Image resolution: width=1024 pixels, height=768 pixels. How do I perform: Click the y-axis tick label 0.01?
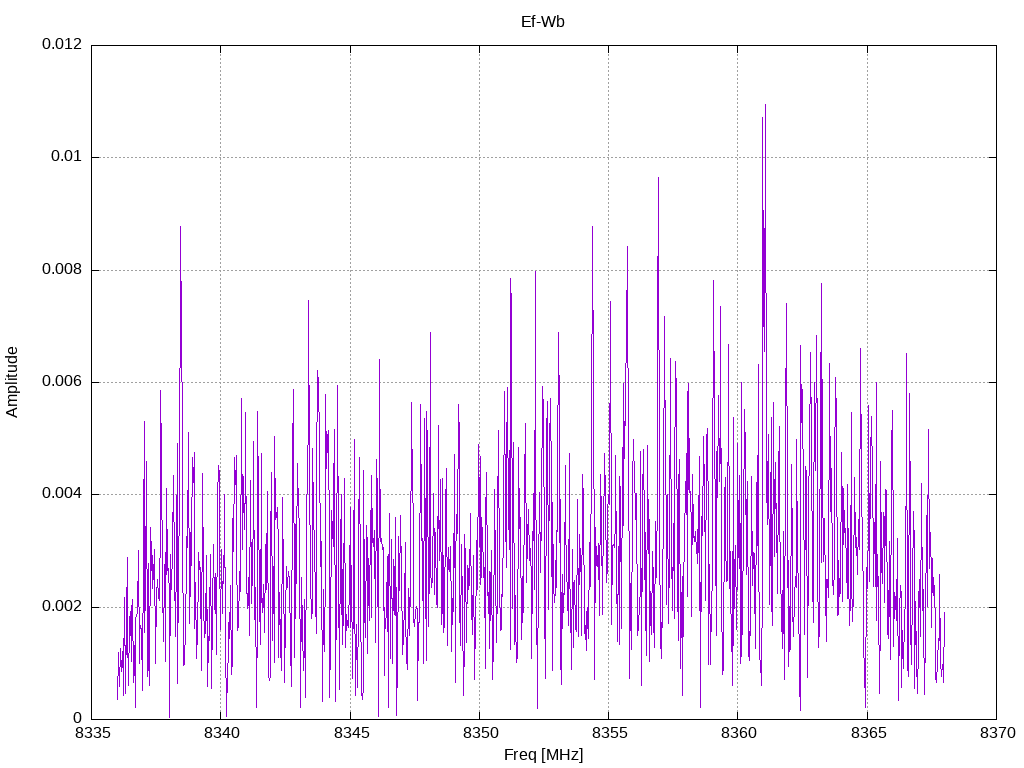click(67, 157)
